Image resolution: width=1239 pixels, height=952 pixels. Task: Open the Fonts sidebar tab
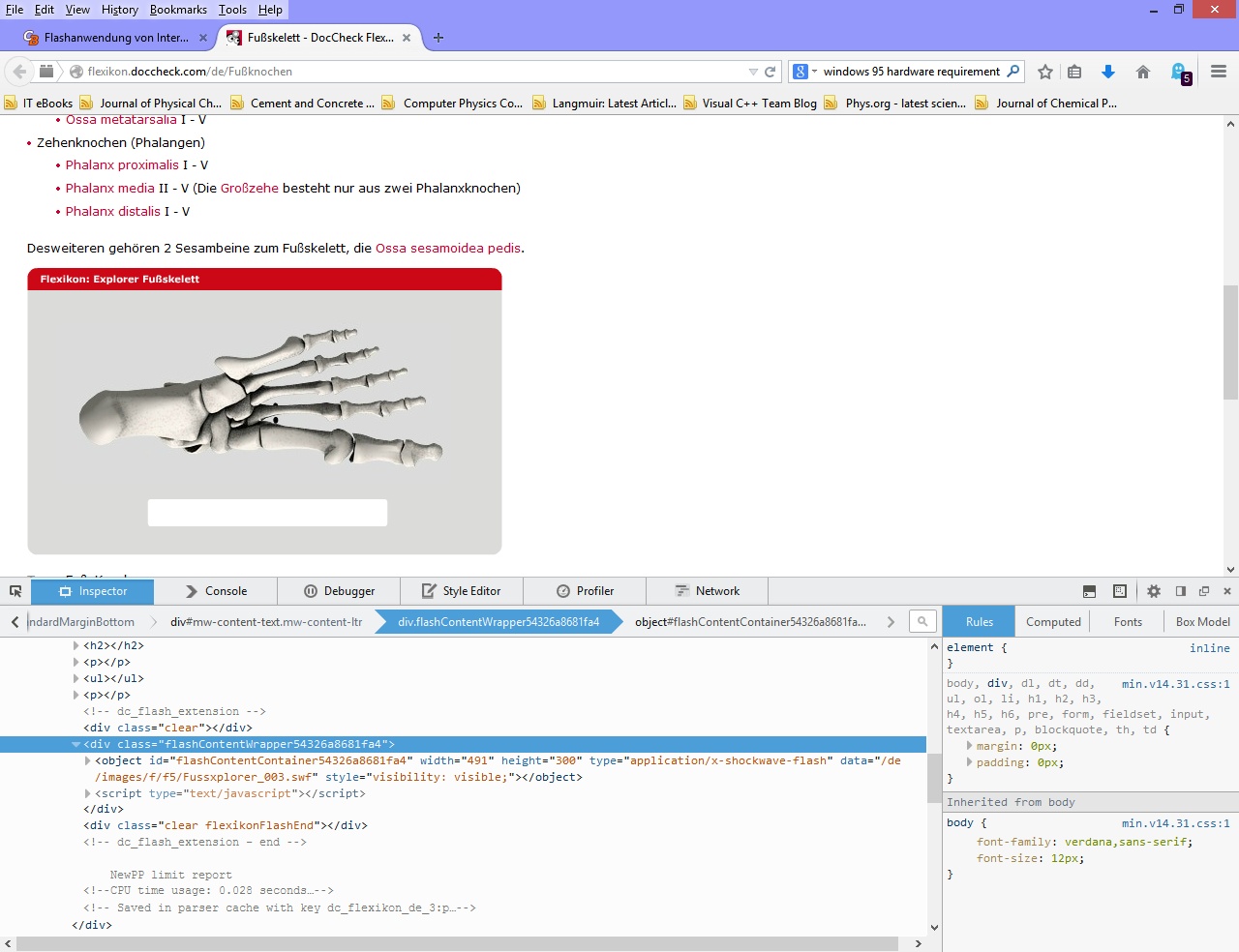(x=1128, y=622)
